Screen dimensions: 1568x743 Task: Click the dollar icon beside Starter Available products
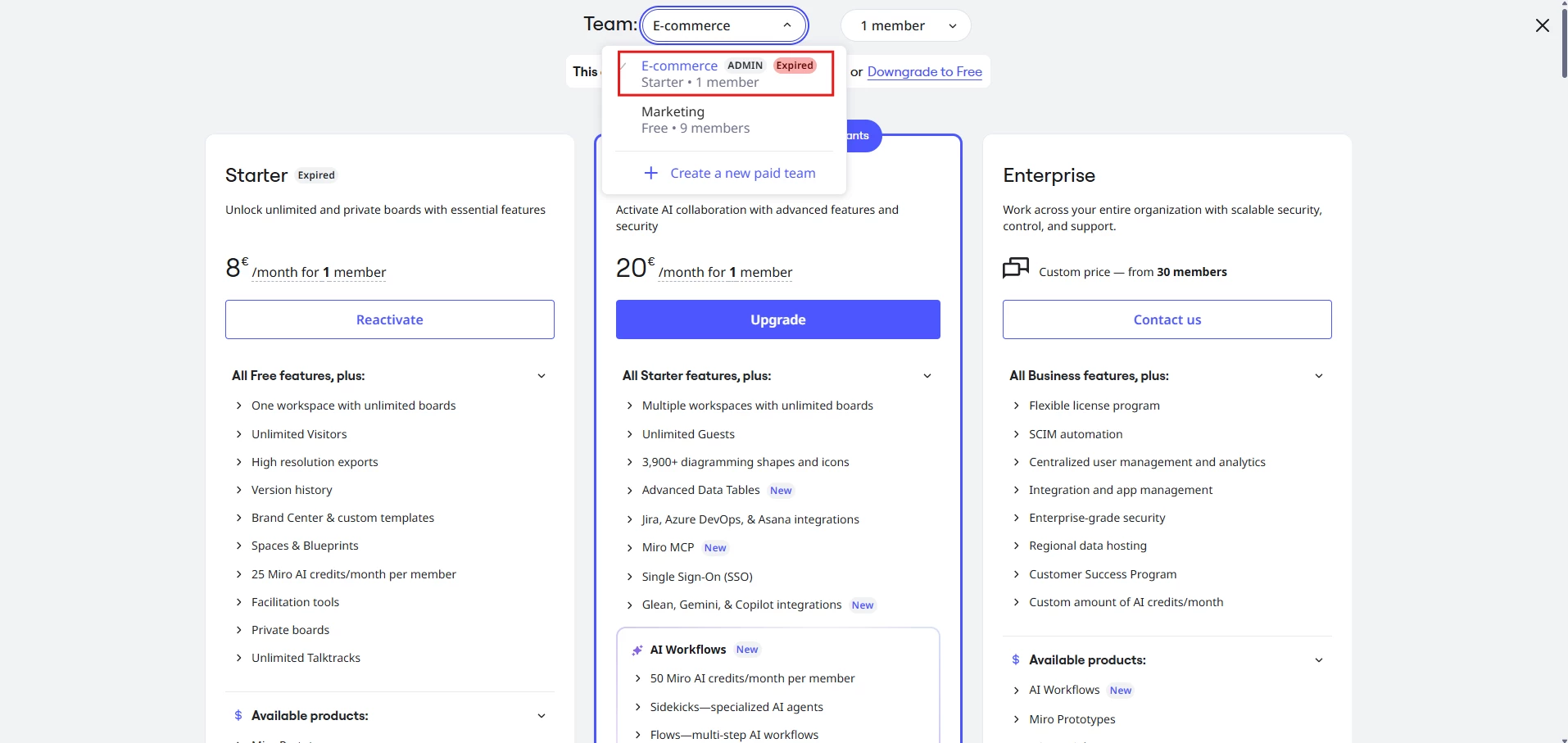click(x=238, y=716)
